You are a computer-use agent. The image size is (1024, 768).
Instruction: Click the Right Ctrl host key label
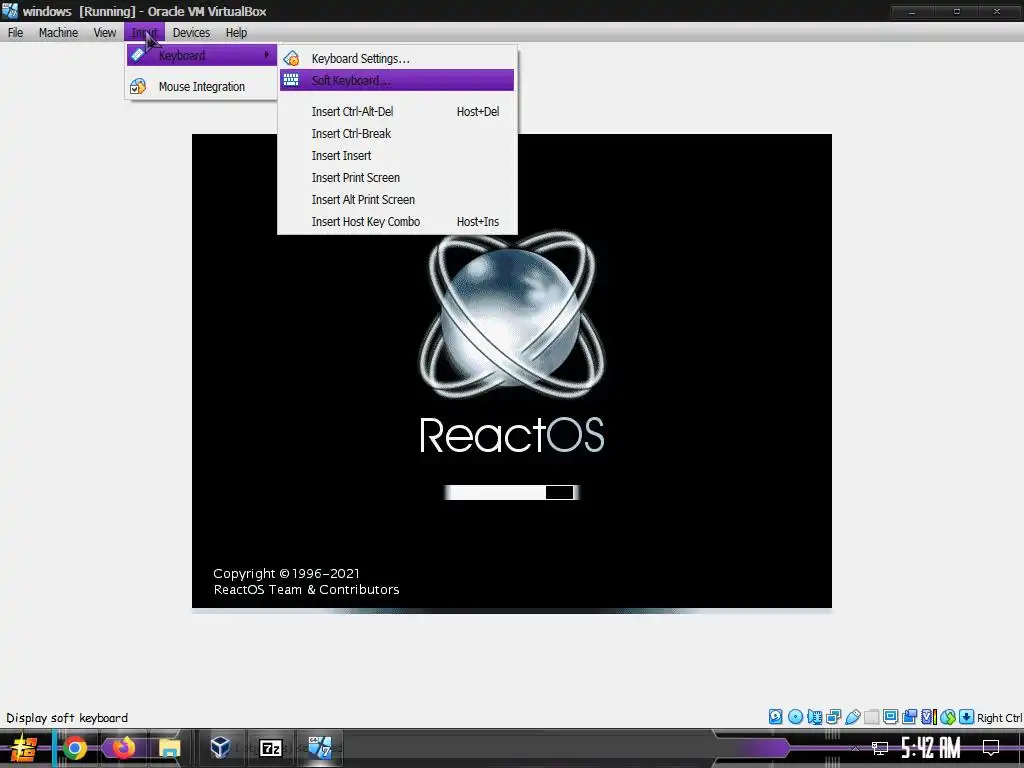click(999, 718)
